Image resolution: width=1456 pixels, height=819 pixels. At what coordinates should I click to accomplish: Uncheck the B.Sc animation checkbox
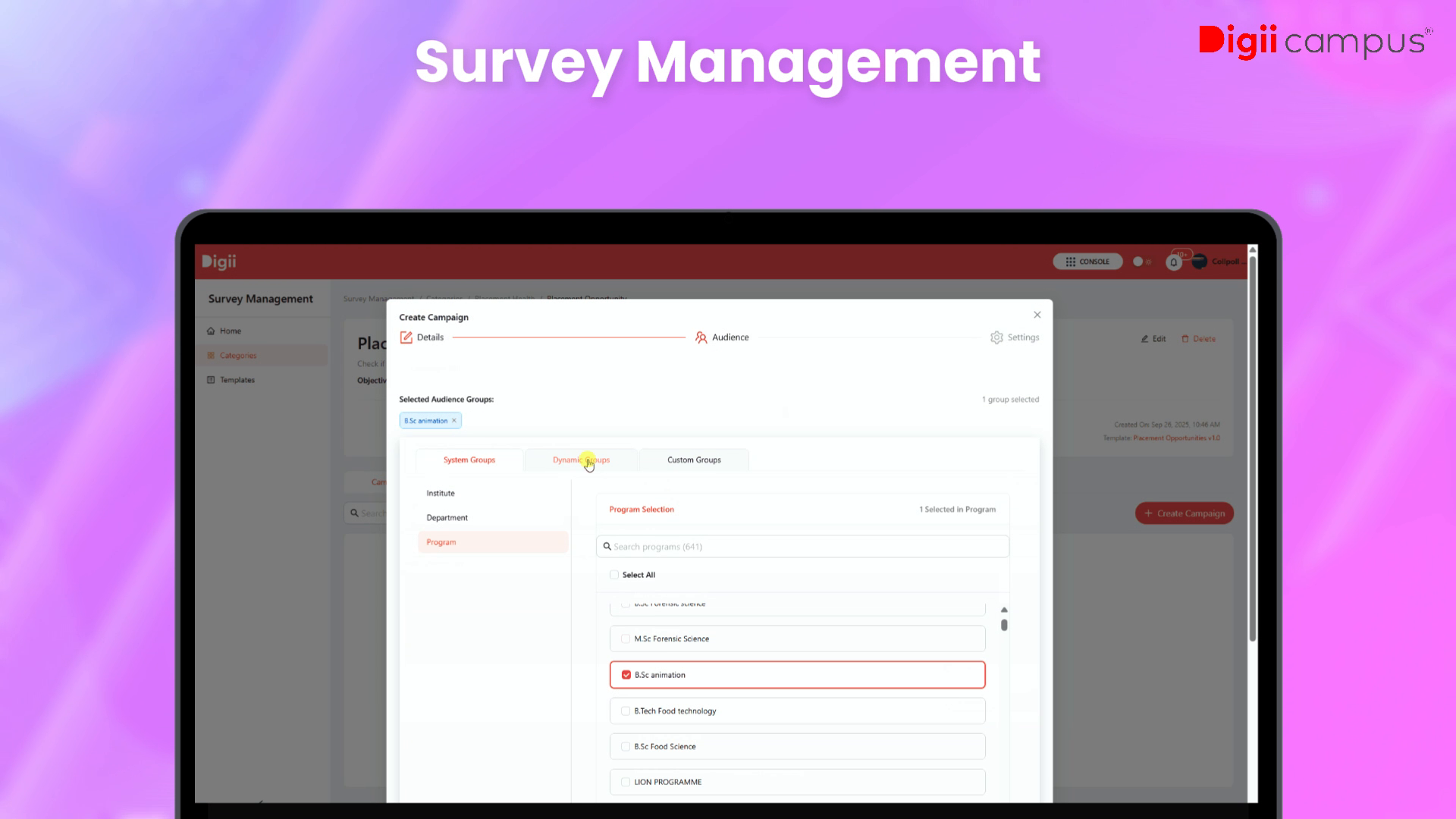click(x=626, y=675)
